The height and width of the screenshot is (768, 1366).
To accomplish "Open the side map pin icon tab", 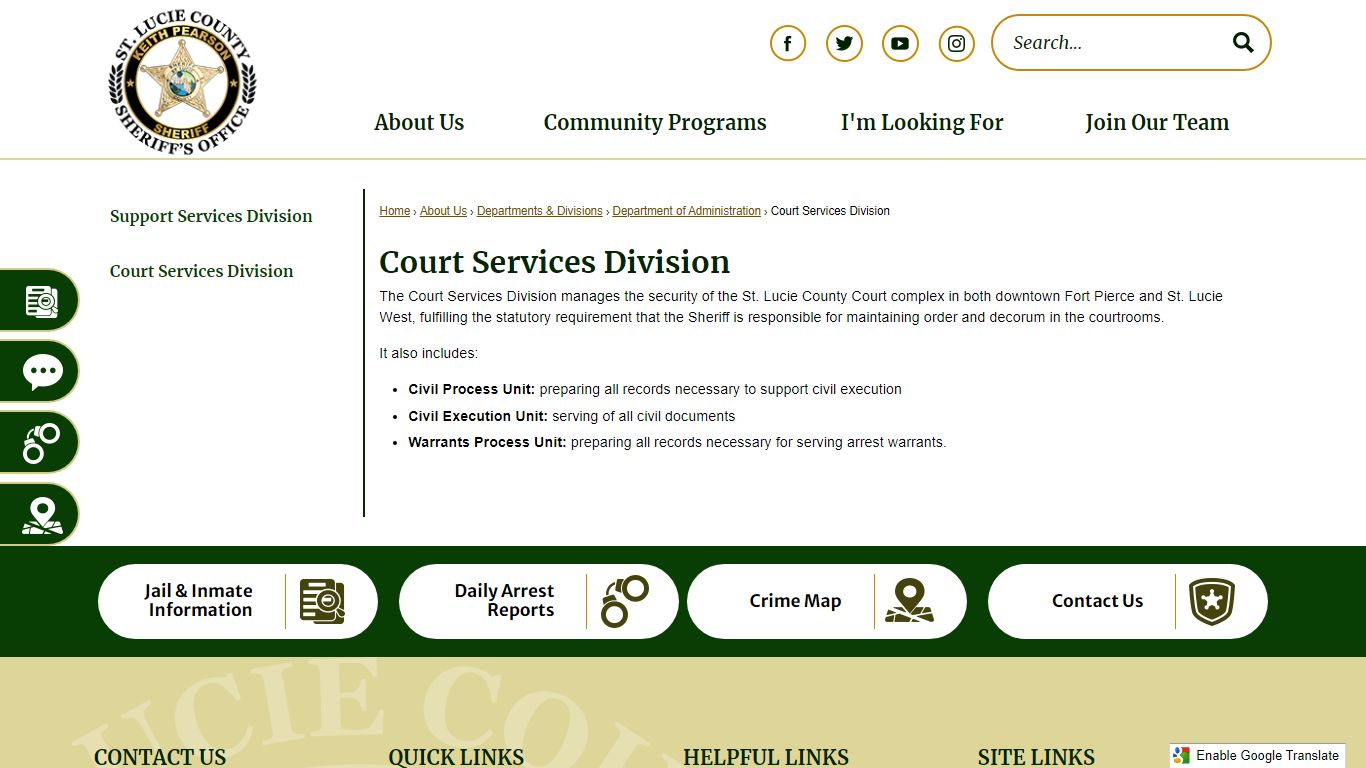I will pyautogui.click(x=41, y=515).
